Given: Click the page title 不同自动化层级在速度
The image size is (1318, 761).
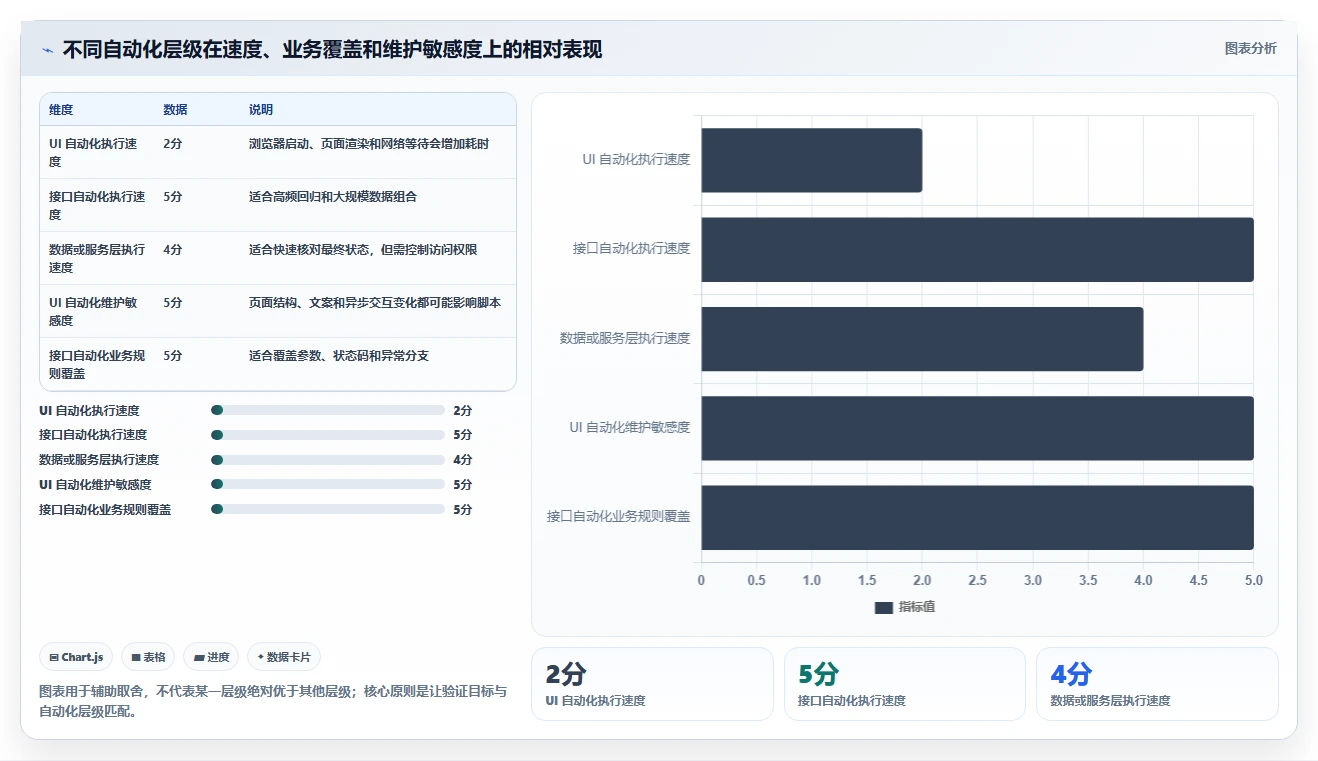Looking at the screenshot, I should pos(332,50).
